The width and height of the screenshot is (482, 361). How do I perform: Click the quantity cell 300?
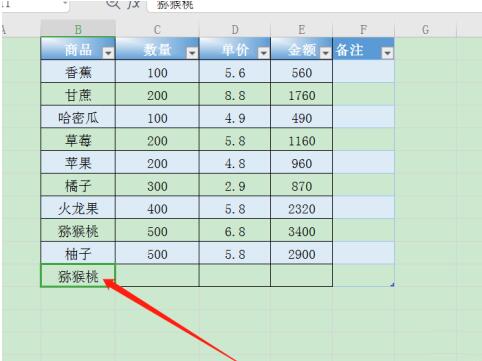(x=157, y=186)
